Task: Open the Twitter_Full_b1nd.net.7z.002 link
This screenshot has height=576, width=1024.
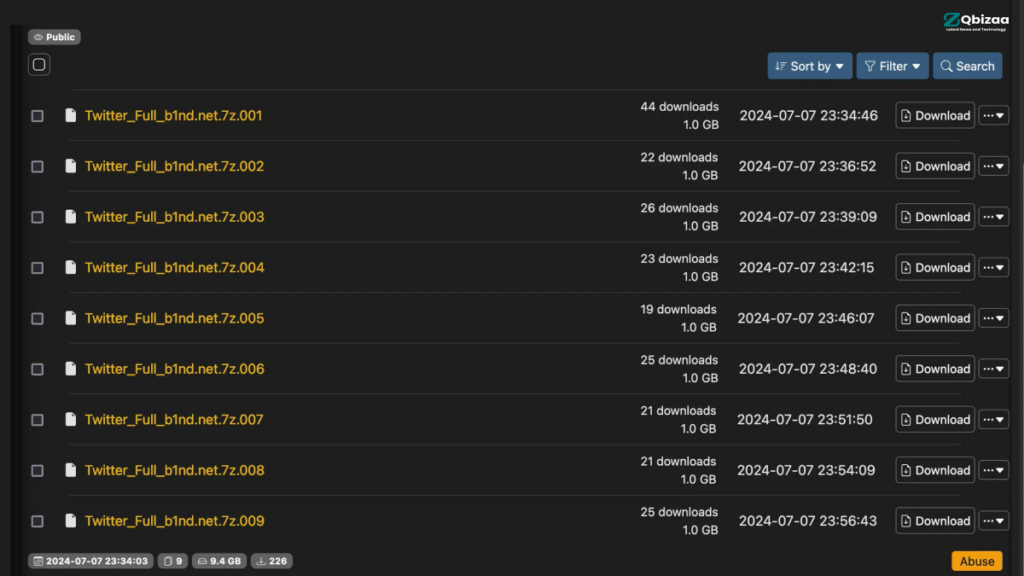Action: (x=174, y=166)
